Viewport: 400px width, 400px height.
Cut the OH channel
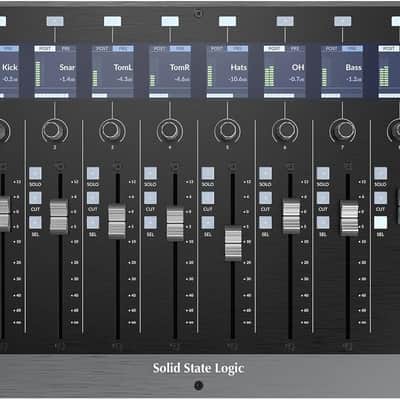[265, 198]
